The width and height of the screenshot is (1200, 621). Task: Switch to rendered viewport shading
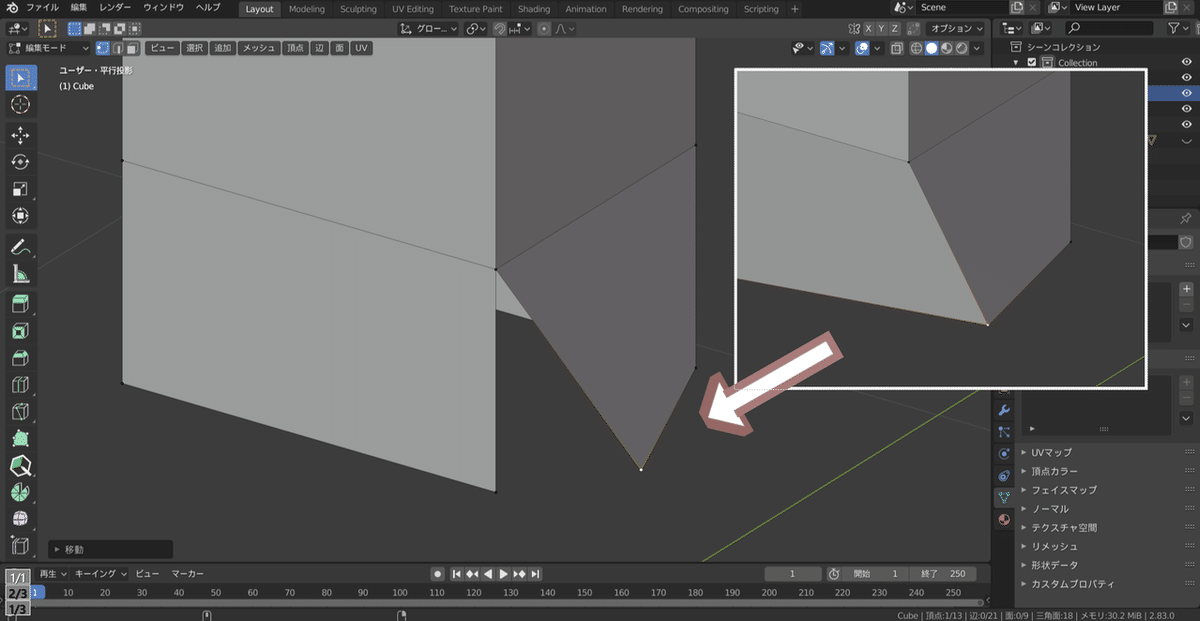click(961, 48)
